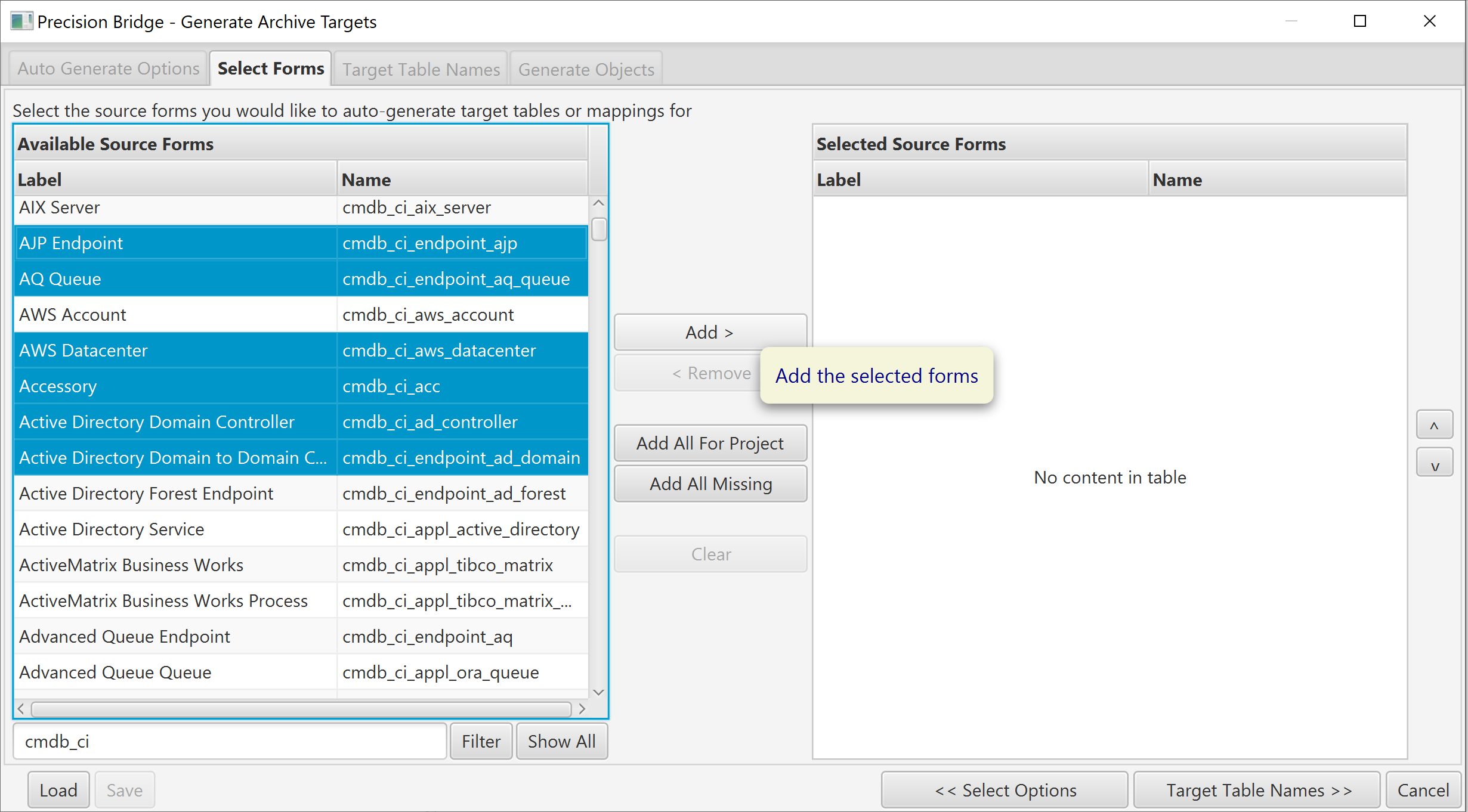Sort Available Source Forms by Name column
Viewport: 1468px width, 812px height.
[x=463, y=179]
